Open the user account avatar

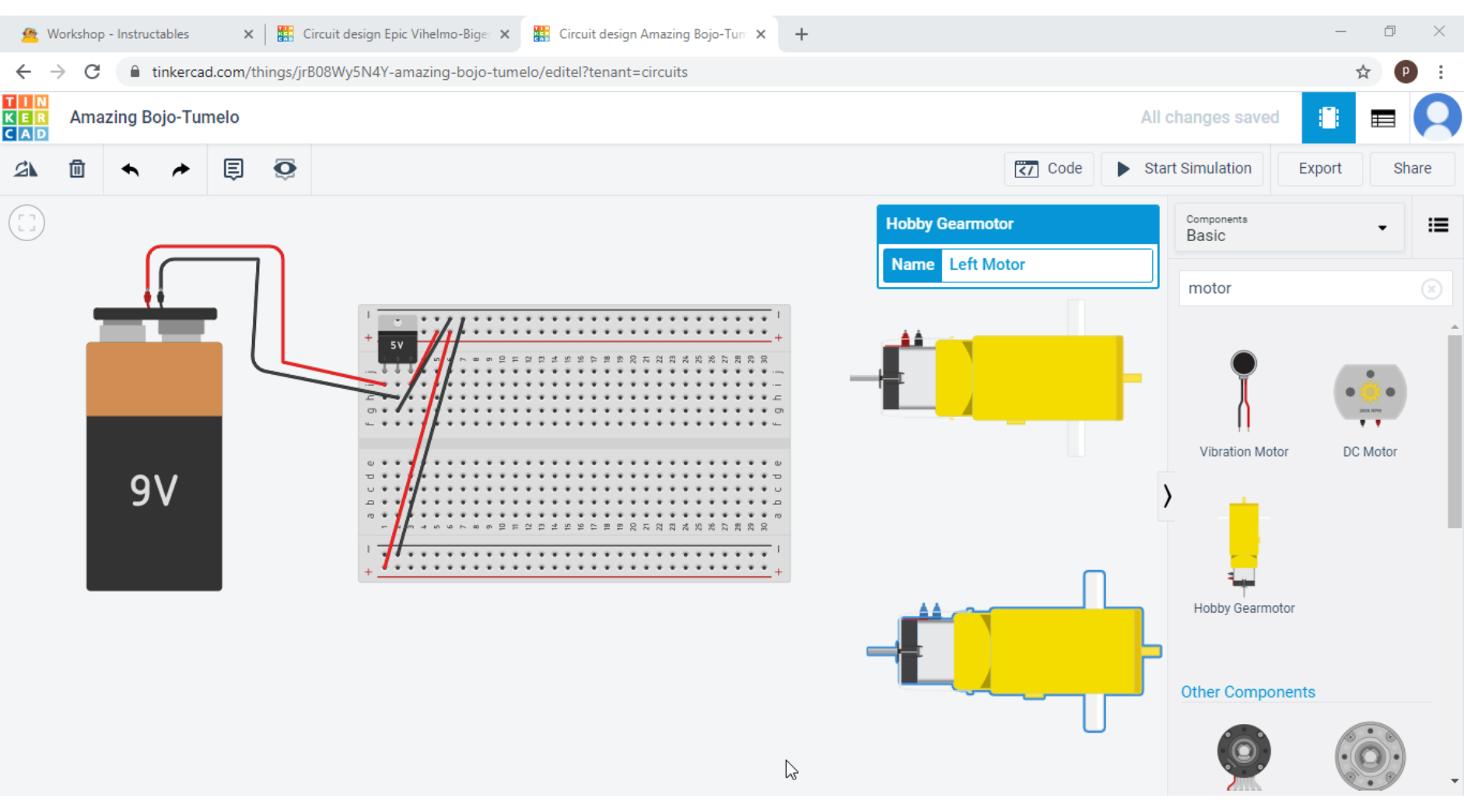point(1437,117)
